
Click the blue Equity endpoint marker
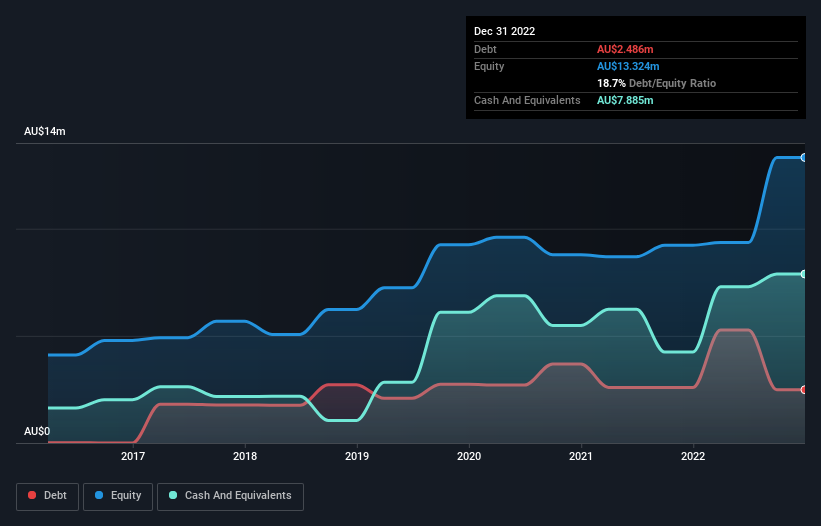click(804, 158)
